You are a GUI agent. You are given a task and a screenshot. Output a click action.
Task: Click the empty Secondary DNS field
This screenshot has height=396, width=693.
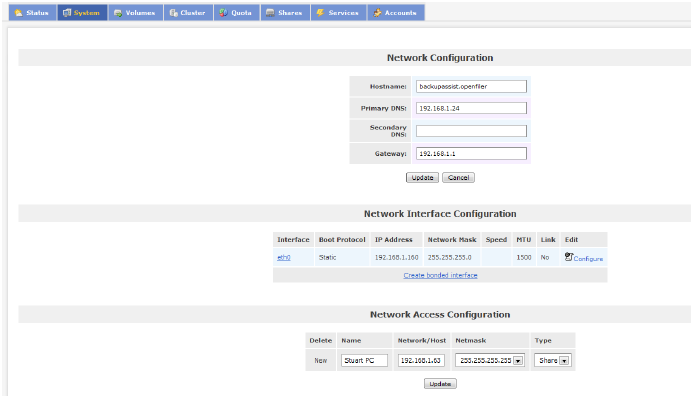[471, 131]
